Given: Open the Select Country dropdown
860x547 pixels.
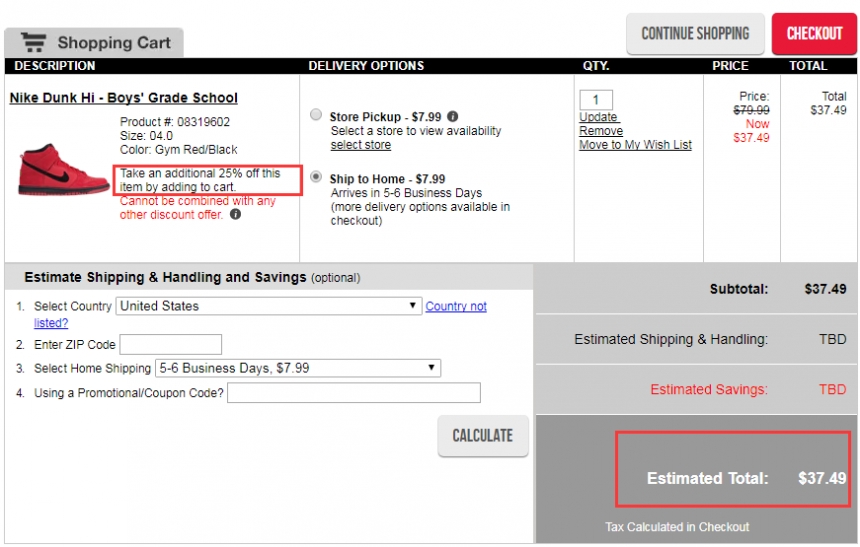Looking at the screenshot, I should click(x=269, y=306).
